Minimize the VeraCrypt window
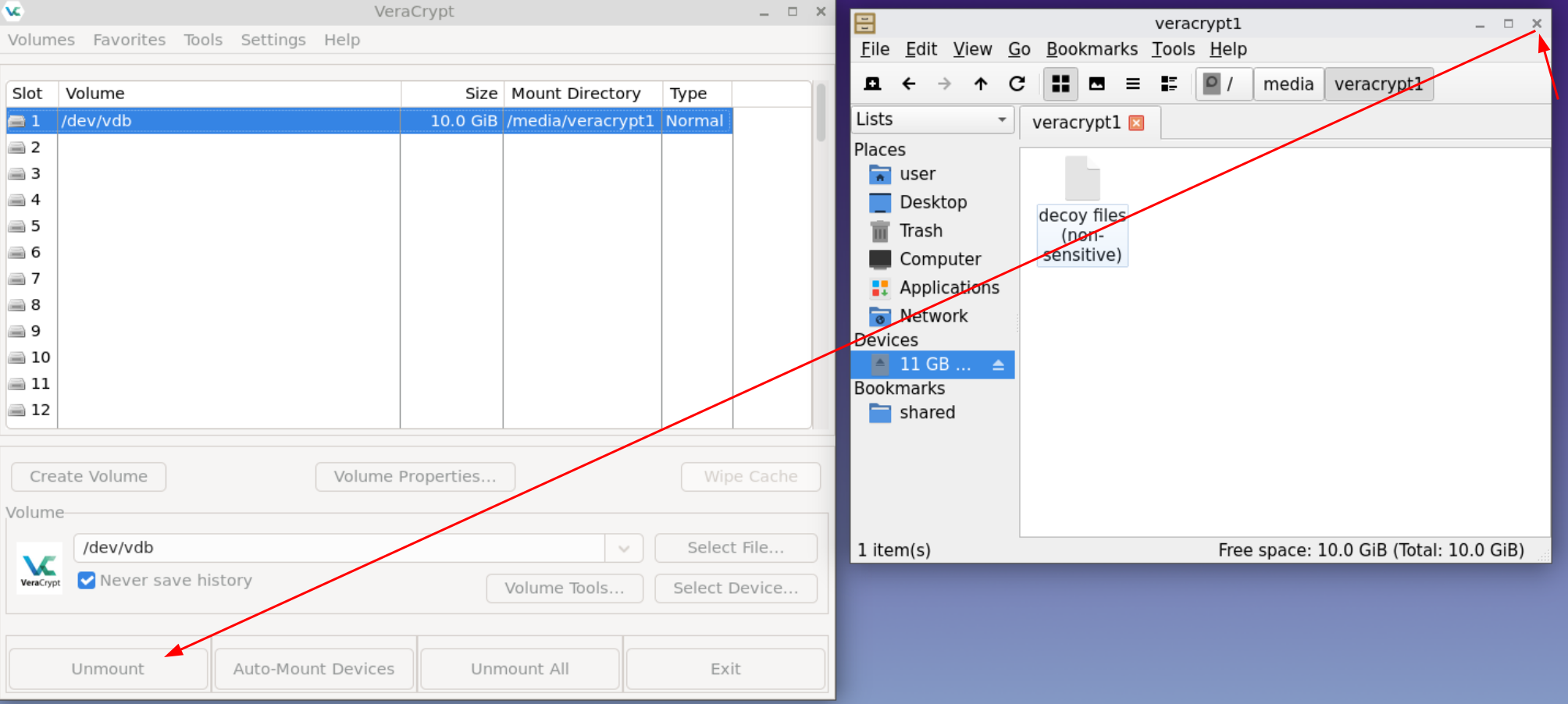Image resolution: width=1568 pixels, height=704 pixels. tap(764, 12)
